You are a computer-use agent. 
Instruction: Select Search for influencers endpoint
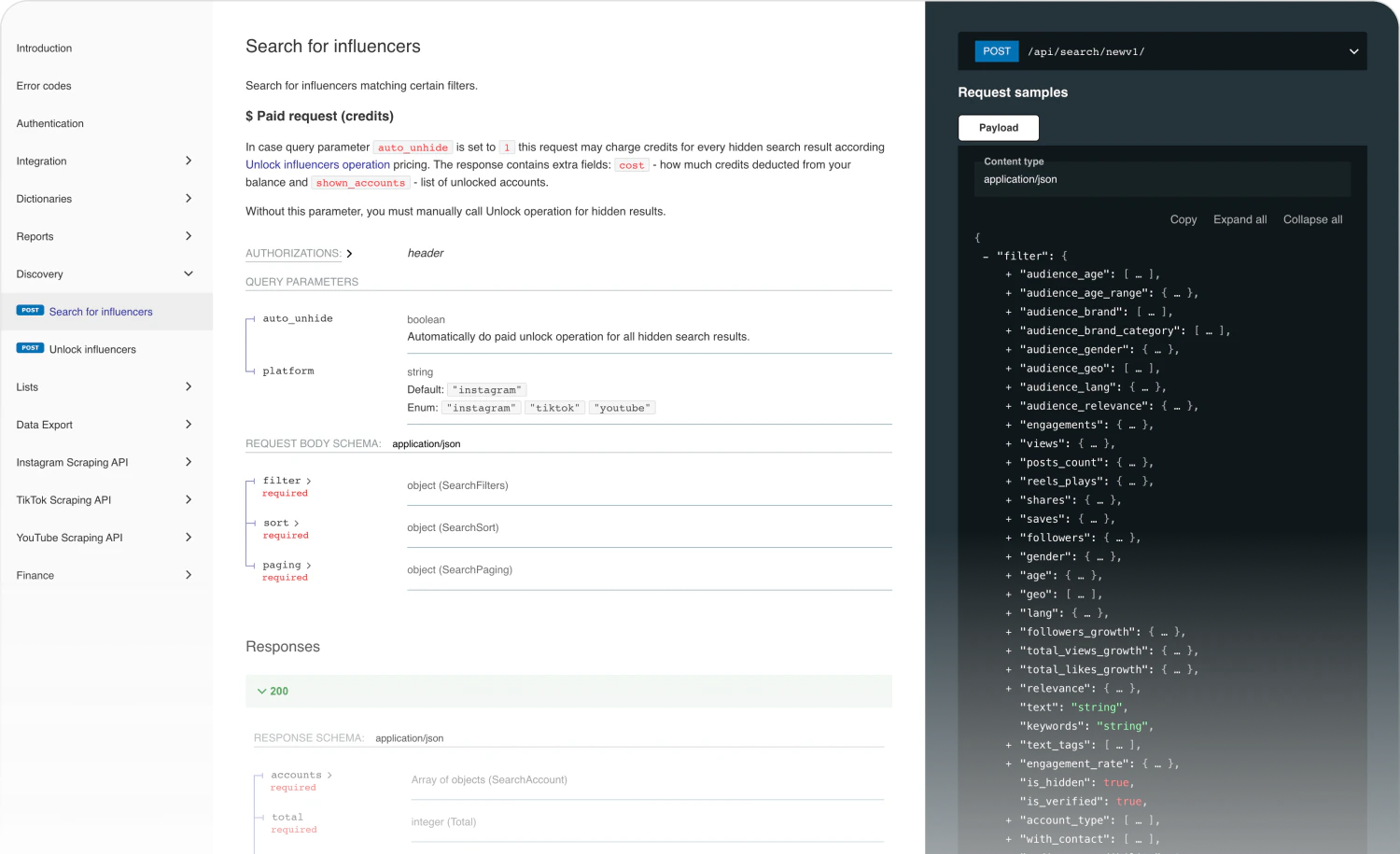pos(105,312)
